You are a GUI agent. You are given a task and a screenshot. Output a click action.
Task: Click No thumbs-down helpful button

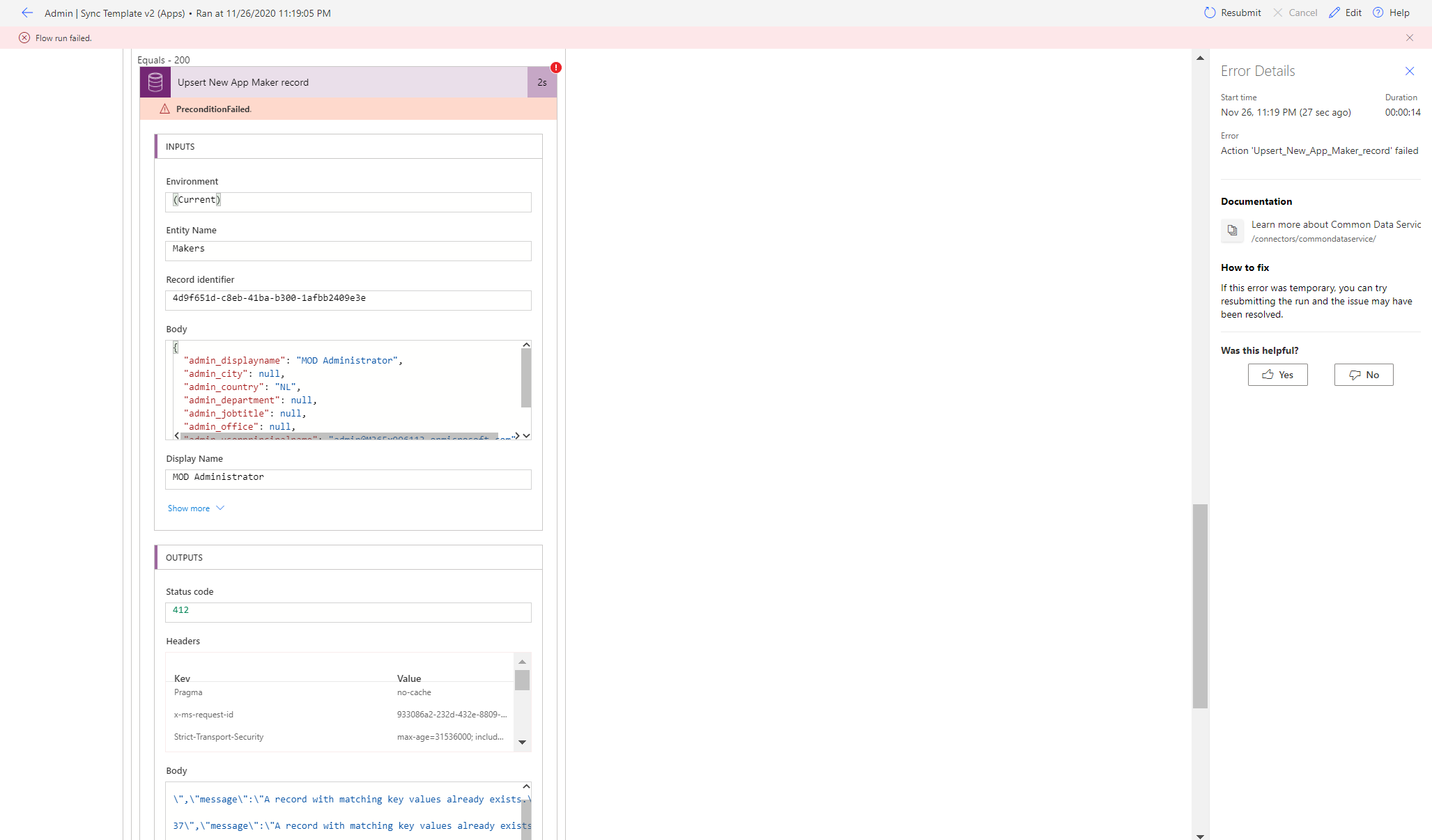1363,375
